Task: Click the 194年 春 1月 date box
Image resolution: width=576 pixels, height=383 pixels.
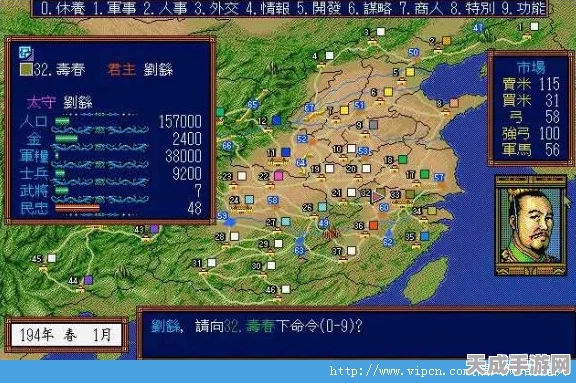Action: tap(66, 335)
